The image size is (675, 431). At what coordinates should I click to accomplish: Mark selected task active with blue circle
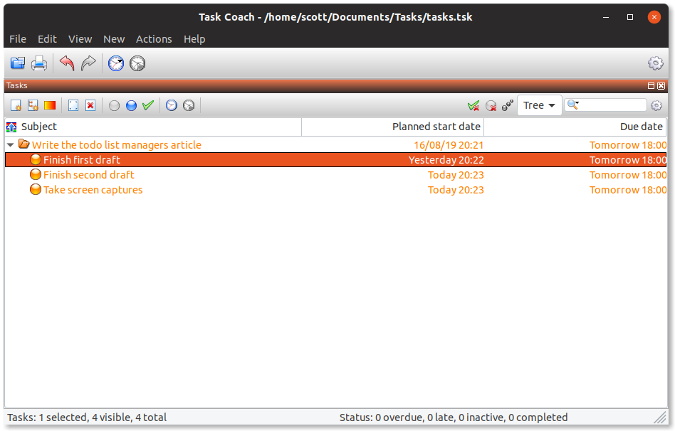coord(131,105)
